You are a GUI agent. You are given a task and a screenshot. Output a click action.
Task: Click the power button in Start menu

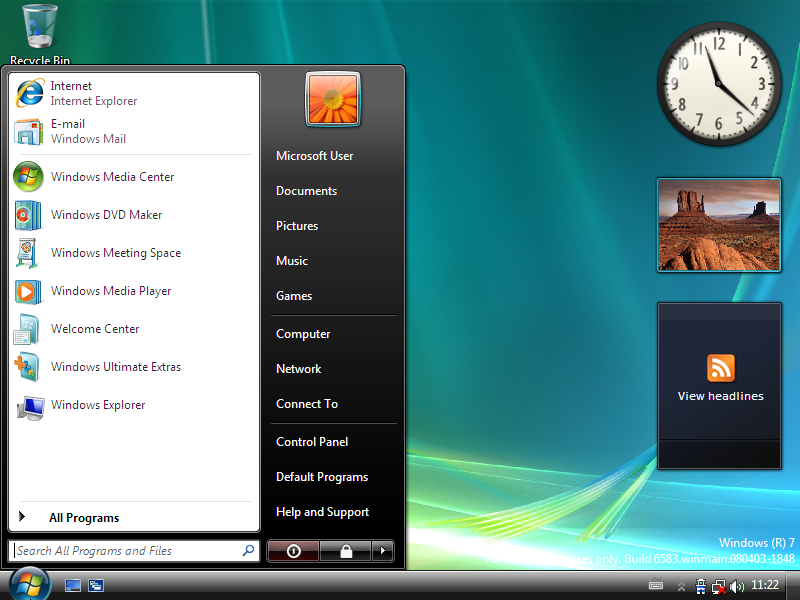coord(293,551)
